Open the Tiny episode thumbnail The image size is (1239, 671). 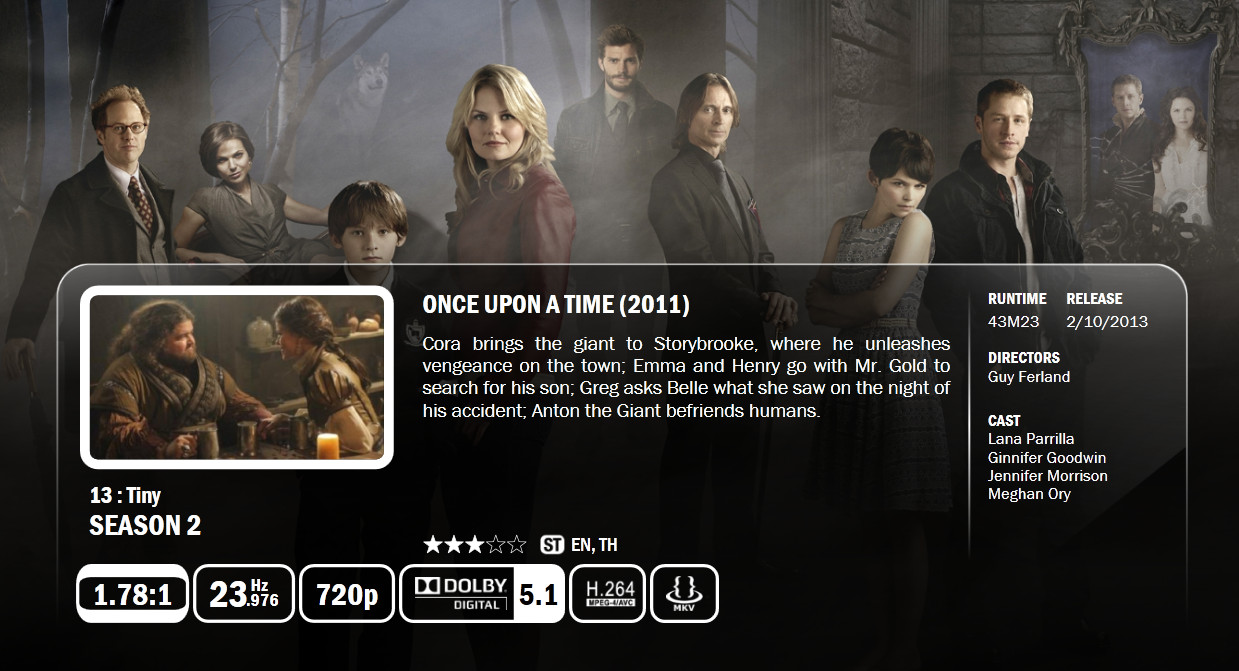coord(237,377)
